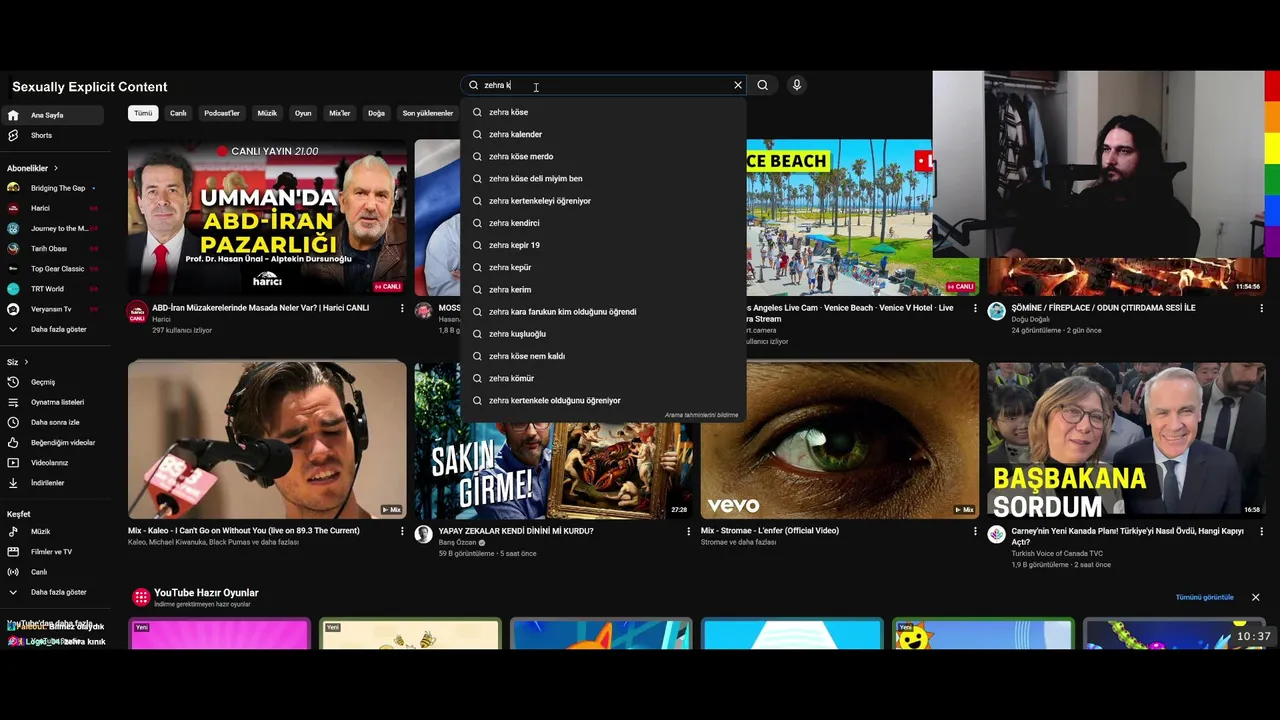Open Bridging The Gap channel subscription
This screenshot has height=720, width=1280.
point(52,188)
